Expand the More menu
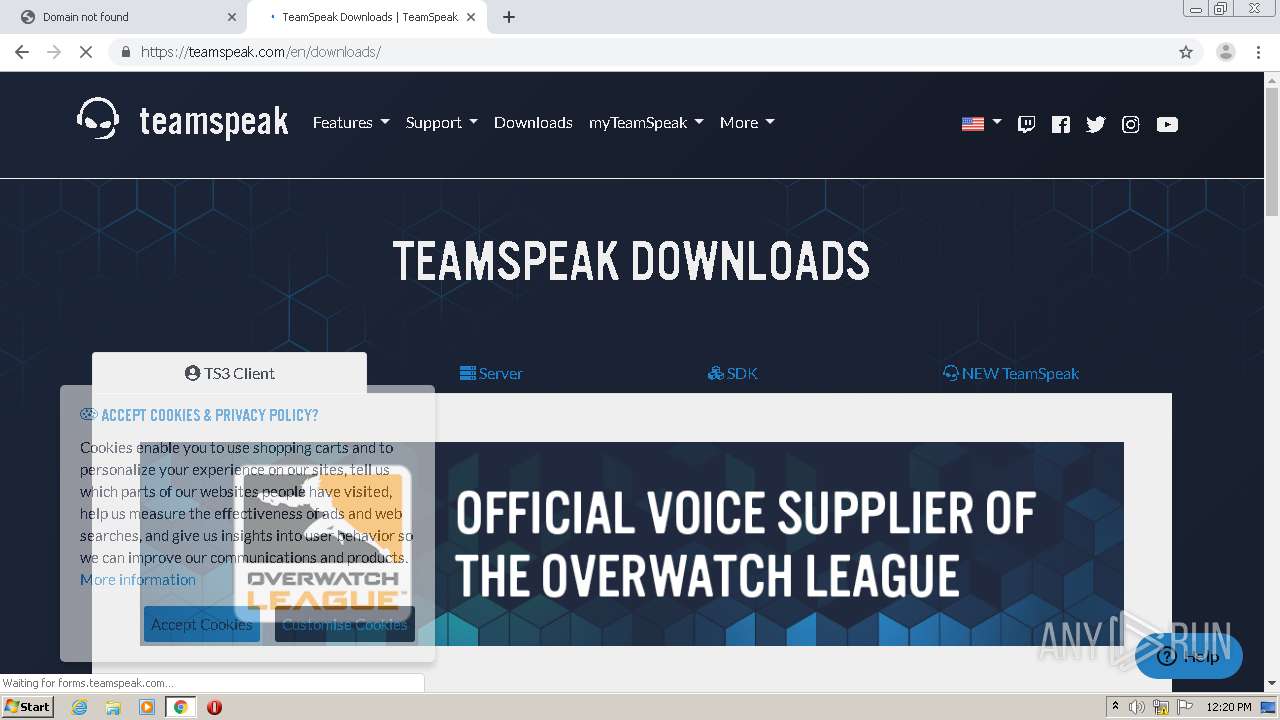 click(747, 122)
